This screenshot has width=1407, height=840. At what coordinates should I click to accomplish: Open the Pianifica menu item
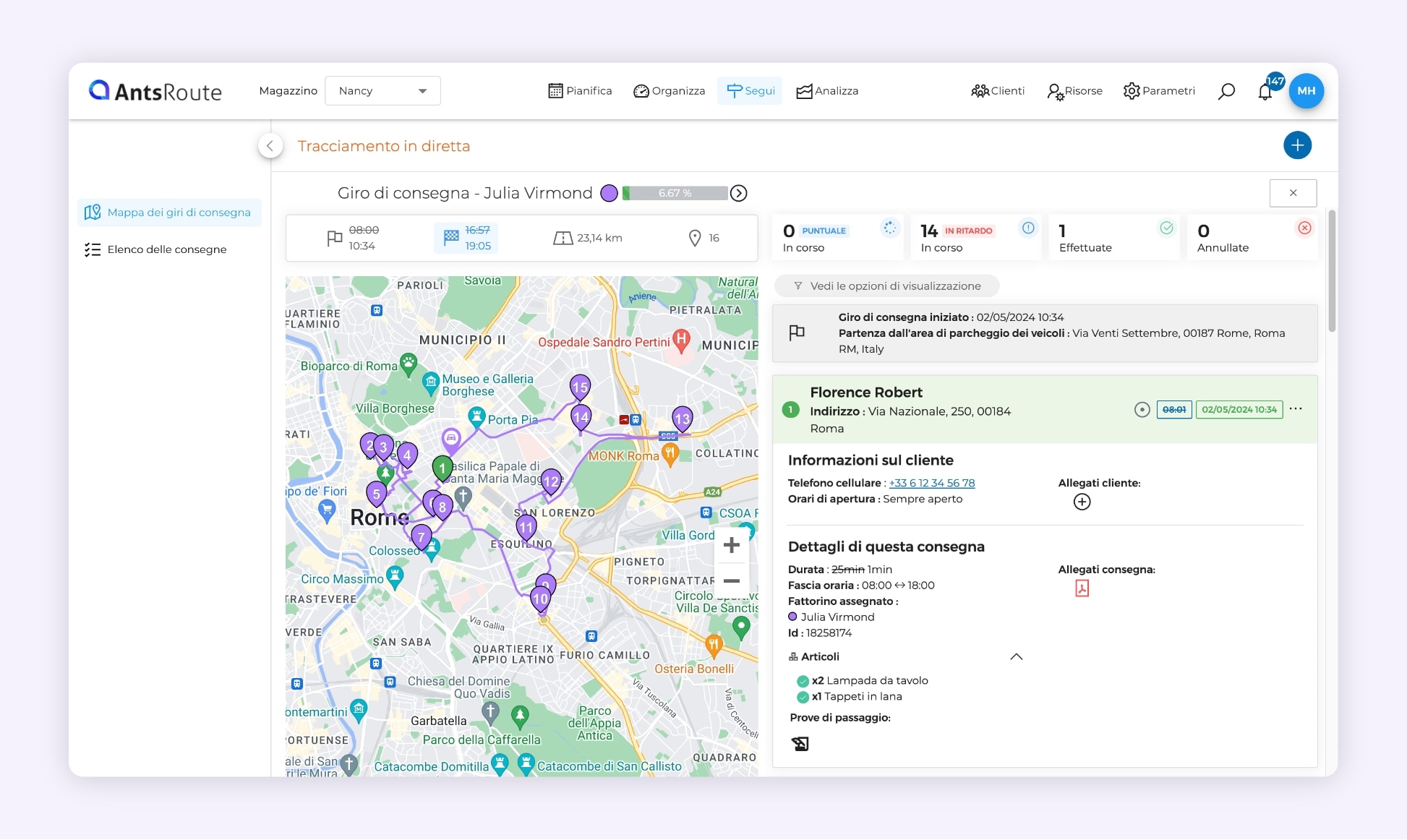coord(579,90)
